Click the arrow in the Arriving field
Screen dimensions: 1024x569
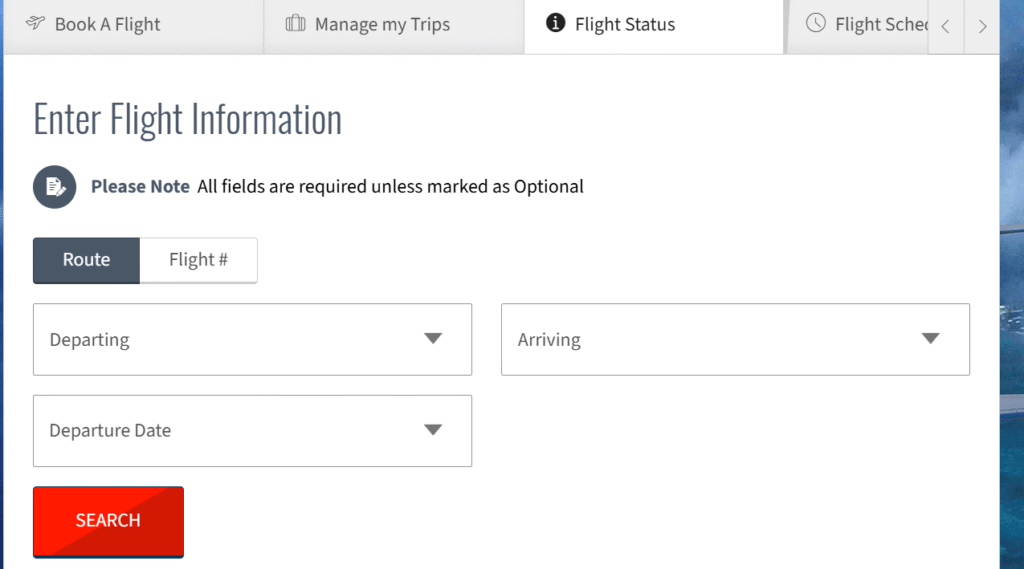(x=931, y=339)
